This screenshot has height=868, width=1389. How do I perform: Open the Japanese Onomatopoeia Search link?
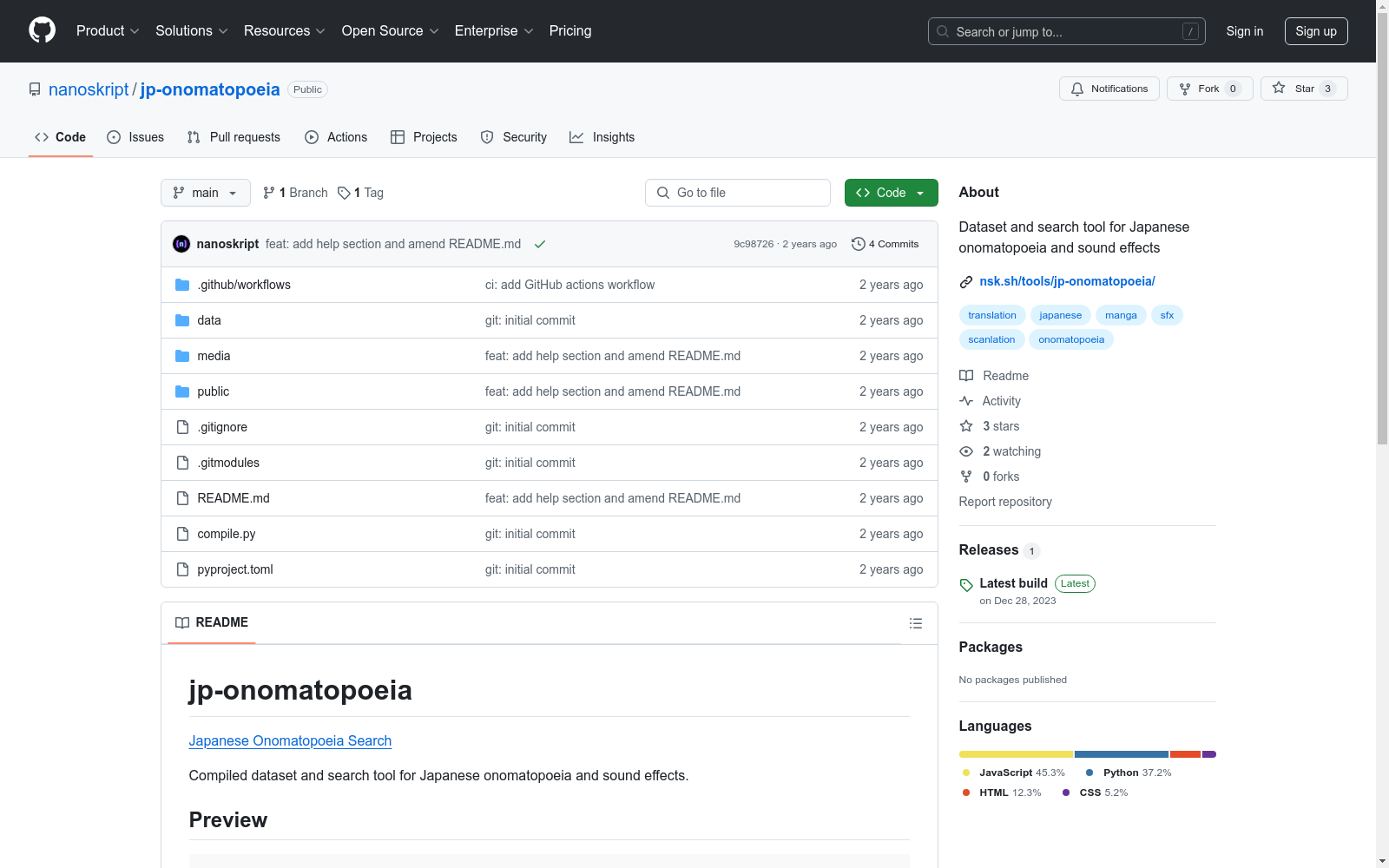tap(290, 740)
